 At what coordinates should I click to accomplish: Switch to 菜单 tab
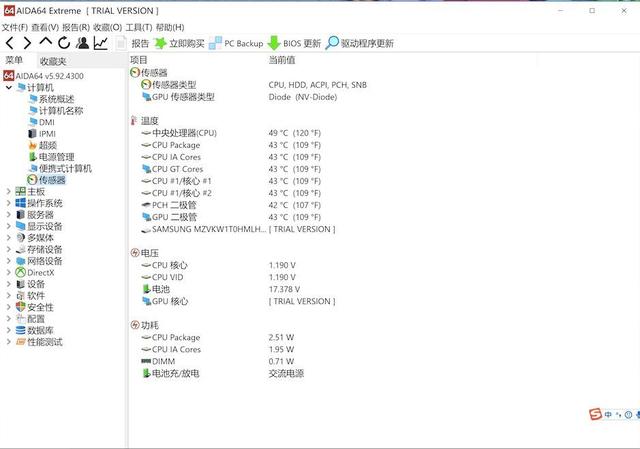pos(14,60)
